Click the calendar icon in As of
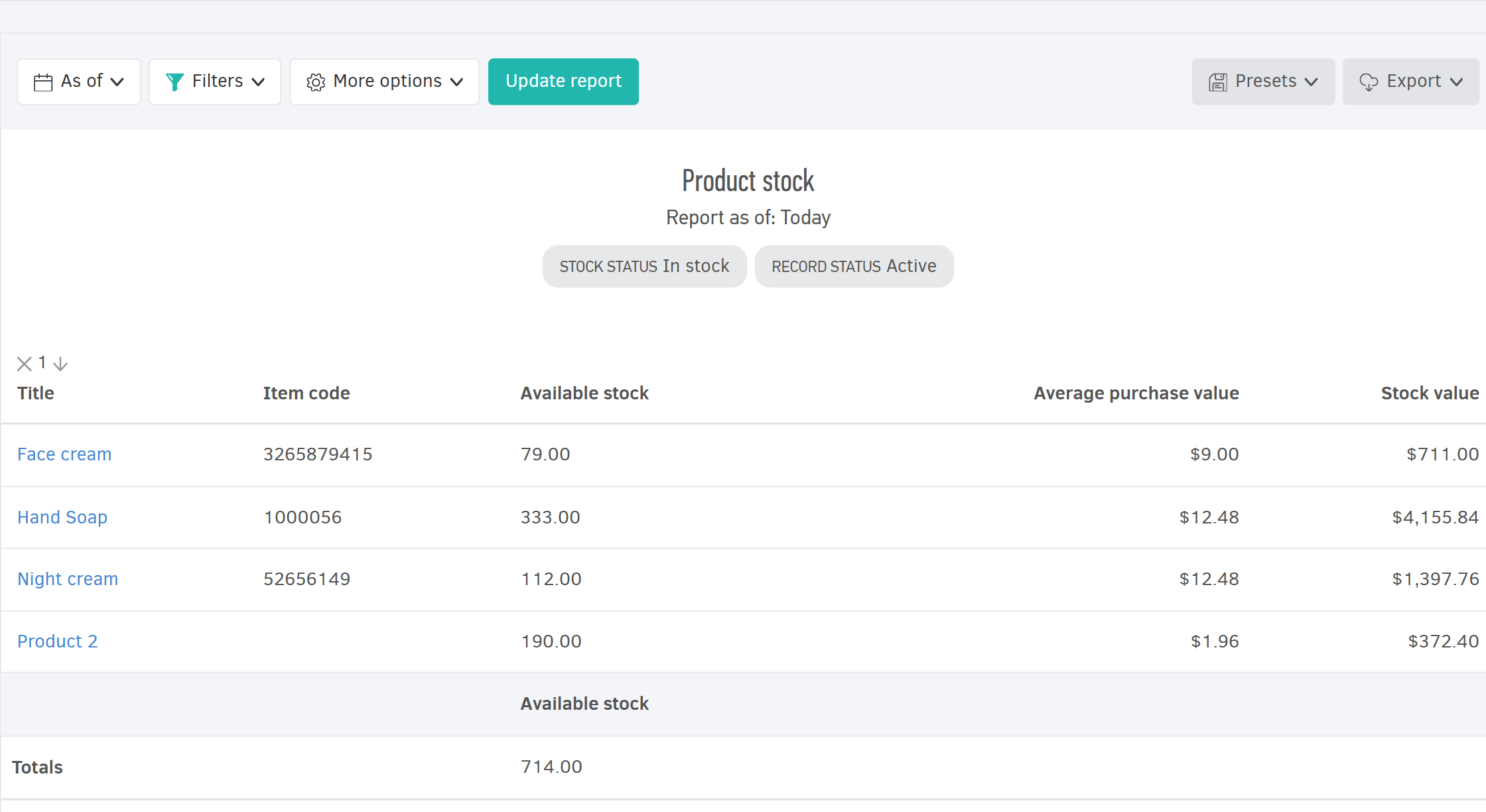This screenshot has height=812, width=1486. pos(43,82)
